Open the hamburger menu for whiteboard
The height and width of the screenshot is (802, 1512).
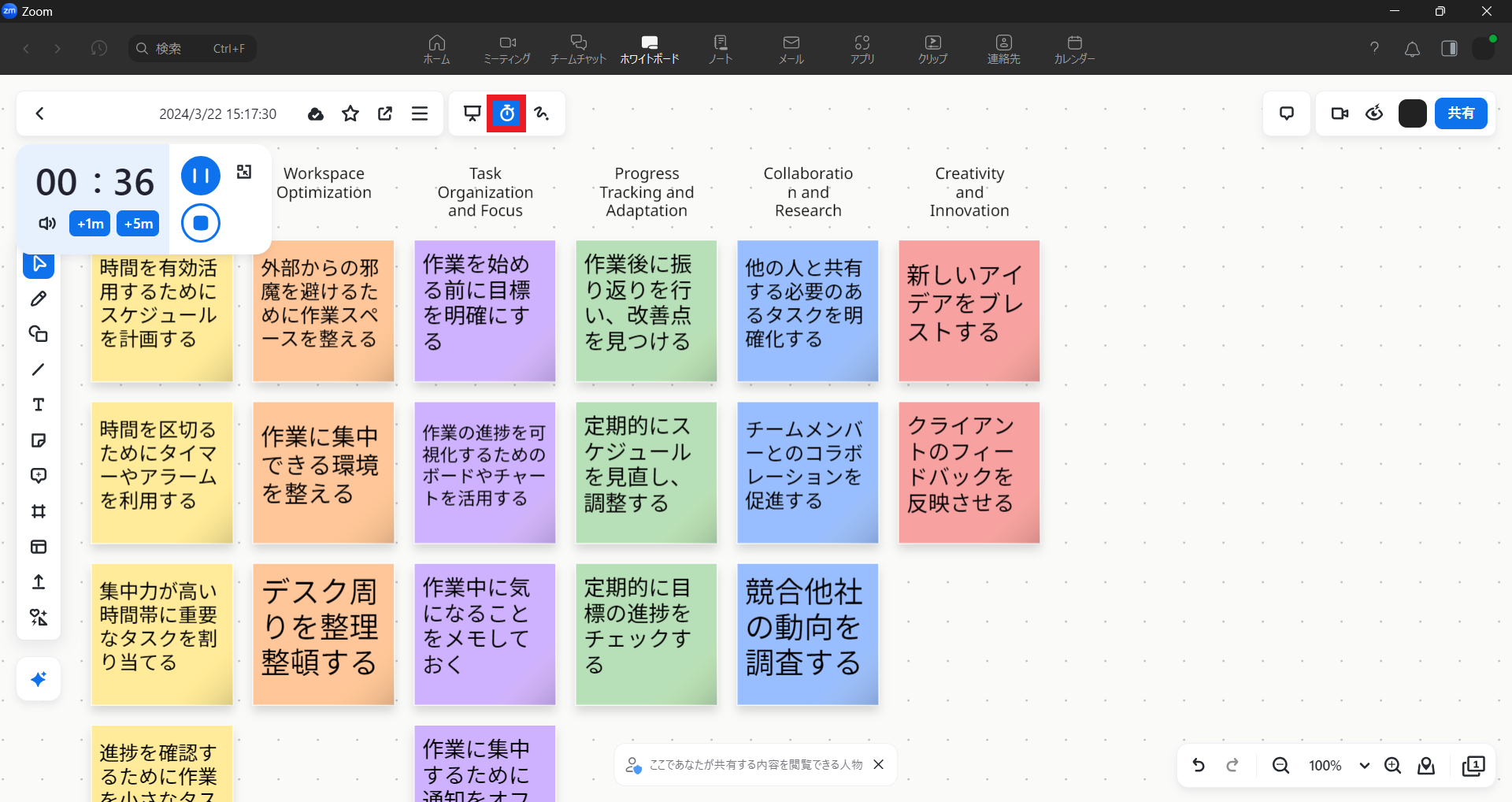420,114
